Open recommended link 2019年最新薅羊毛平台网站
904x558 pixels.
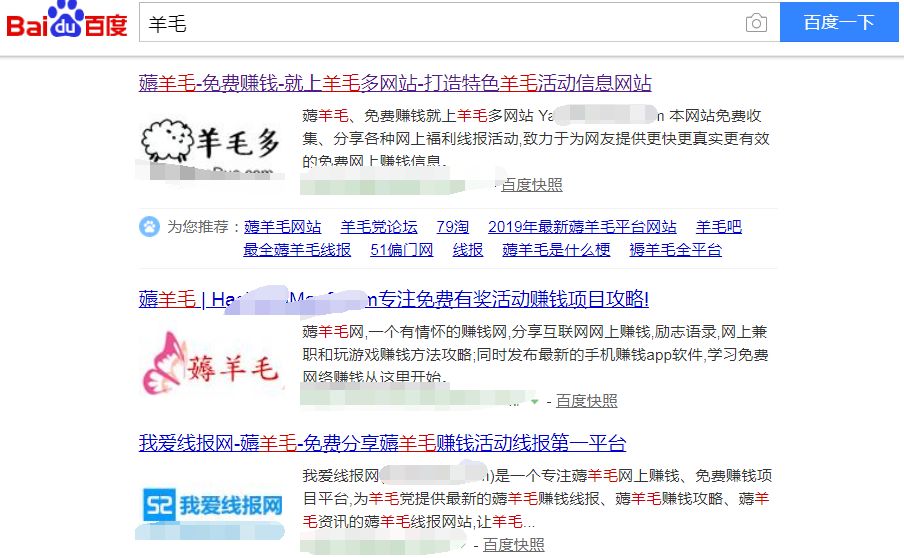[x=582, y=227]
